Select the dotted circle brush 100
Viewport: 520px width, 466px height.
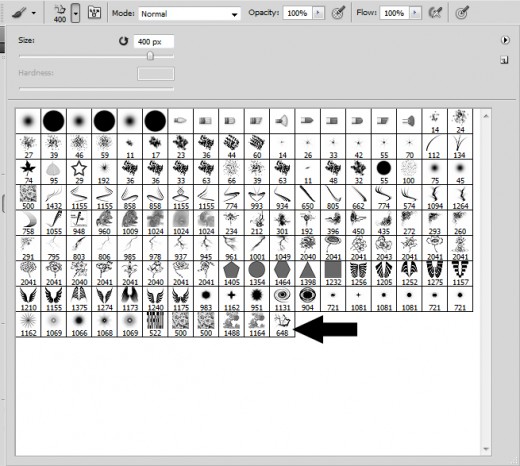(409, 172)
